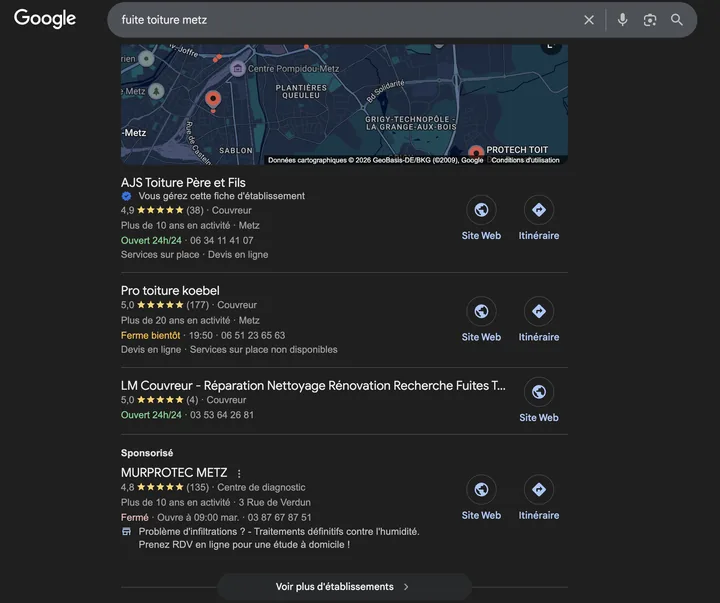Open Pro toiture koebel Site Web icon

point(481,311)
